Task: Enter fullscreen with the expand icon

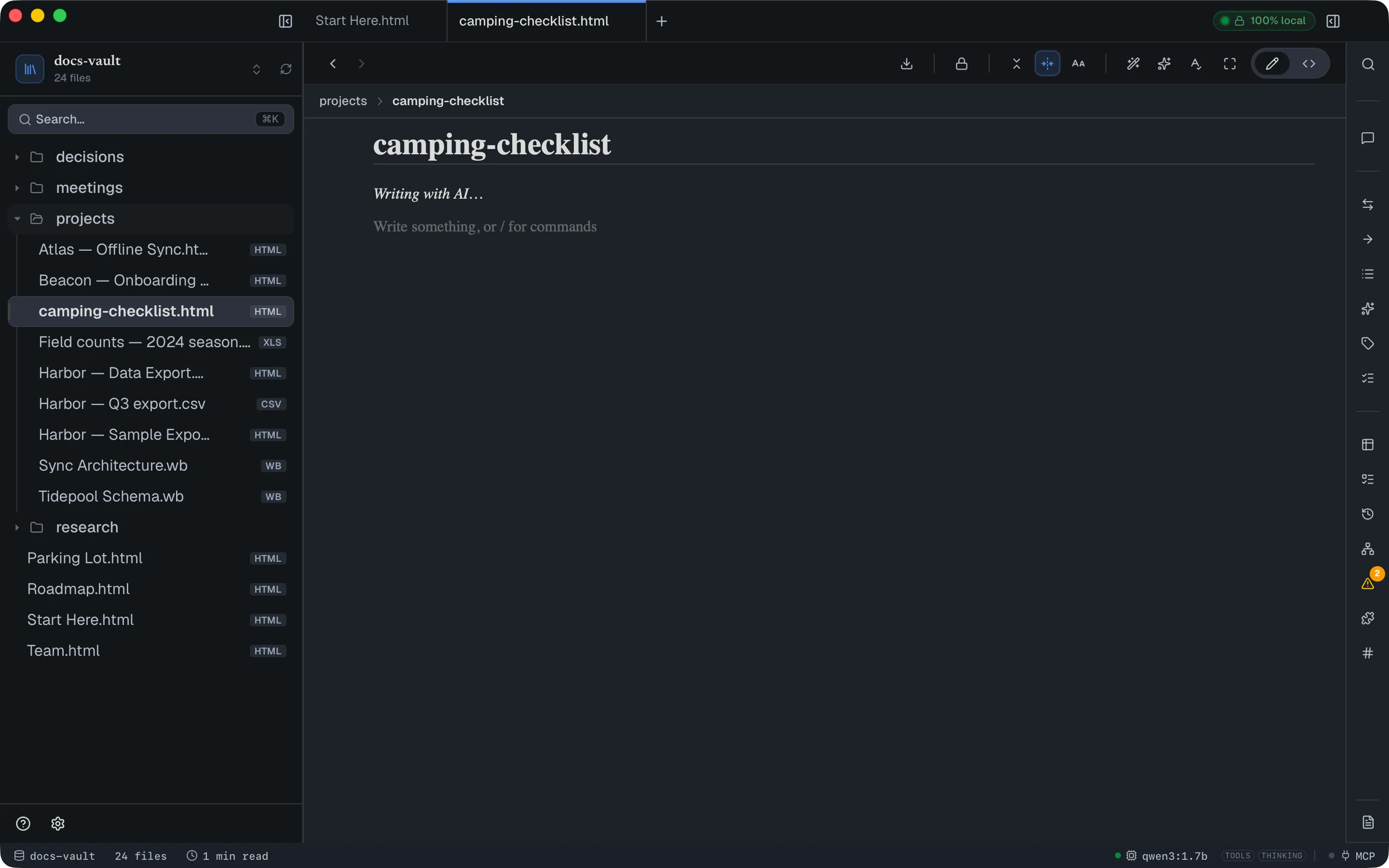Action: [x=1229, y=64]
